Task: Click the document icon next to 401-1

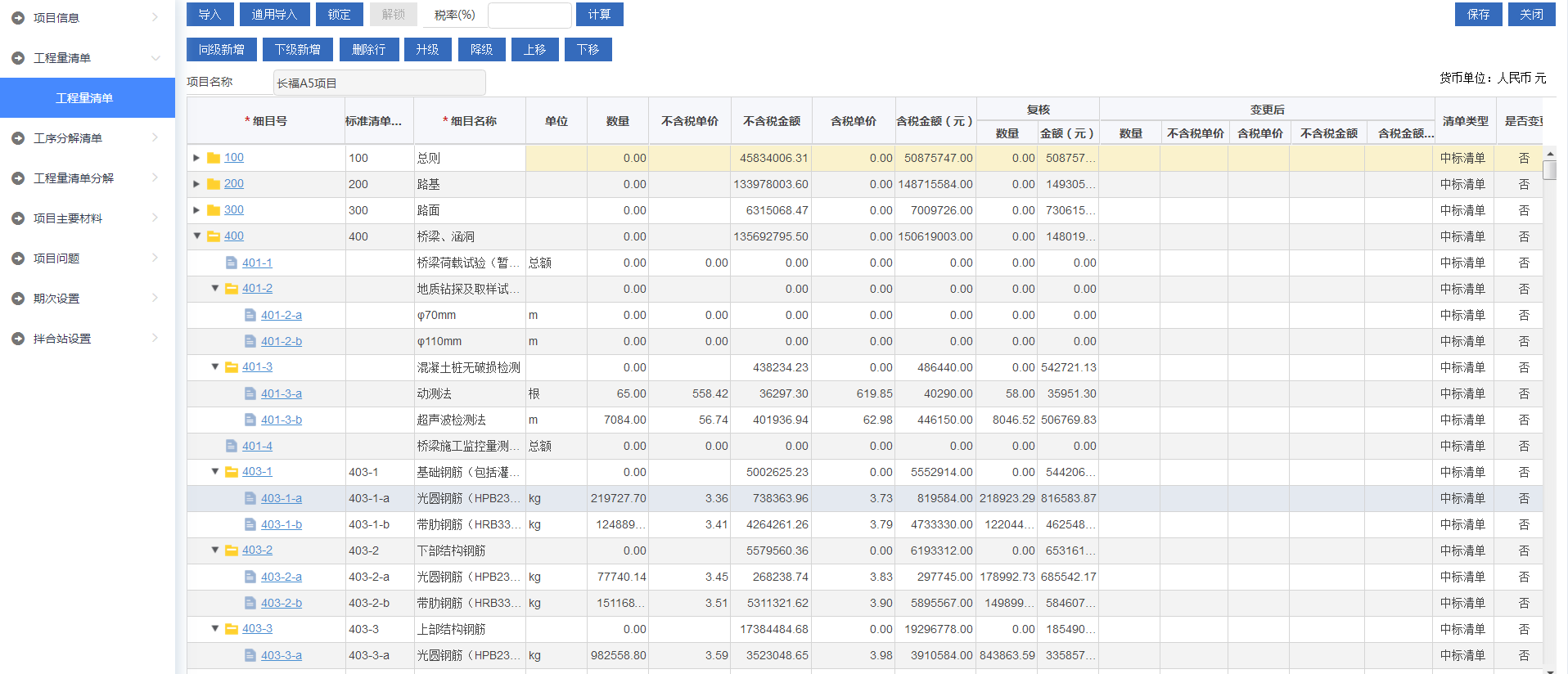Action: (232, 263)
